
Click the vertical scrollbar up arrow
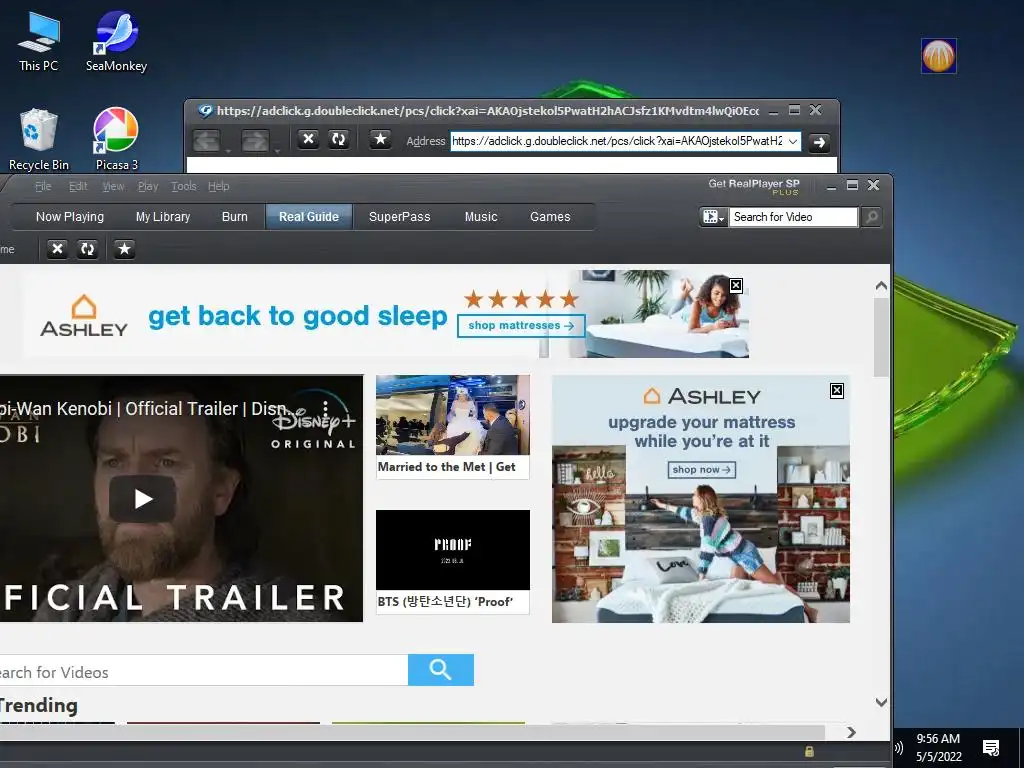[x=881, y=285]
